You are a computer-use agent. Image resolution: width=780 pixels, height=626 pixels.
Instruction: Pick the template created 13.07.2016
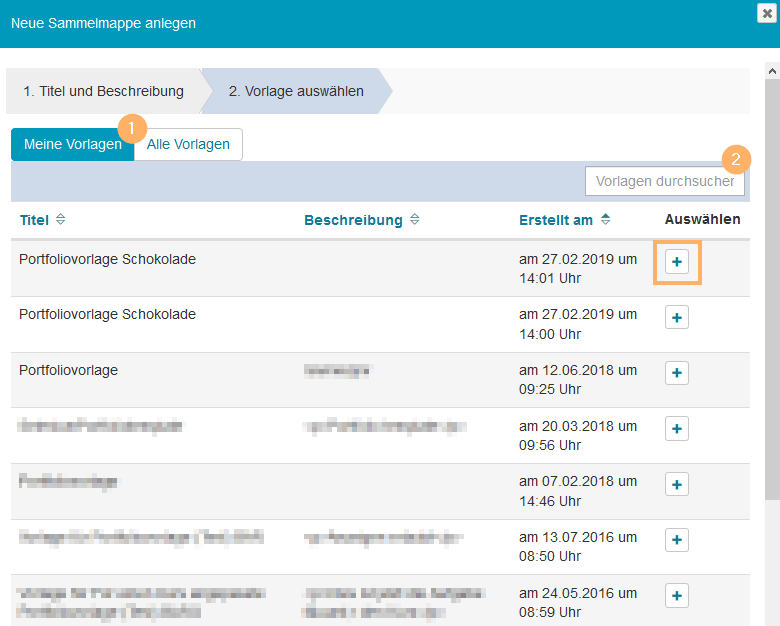[x=677, y=541]
